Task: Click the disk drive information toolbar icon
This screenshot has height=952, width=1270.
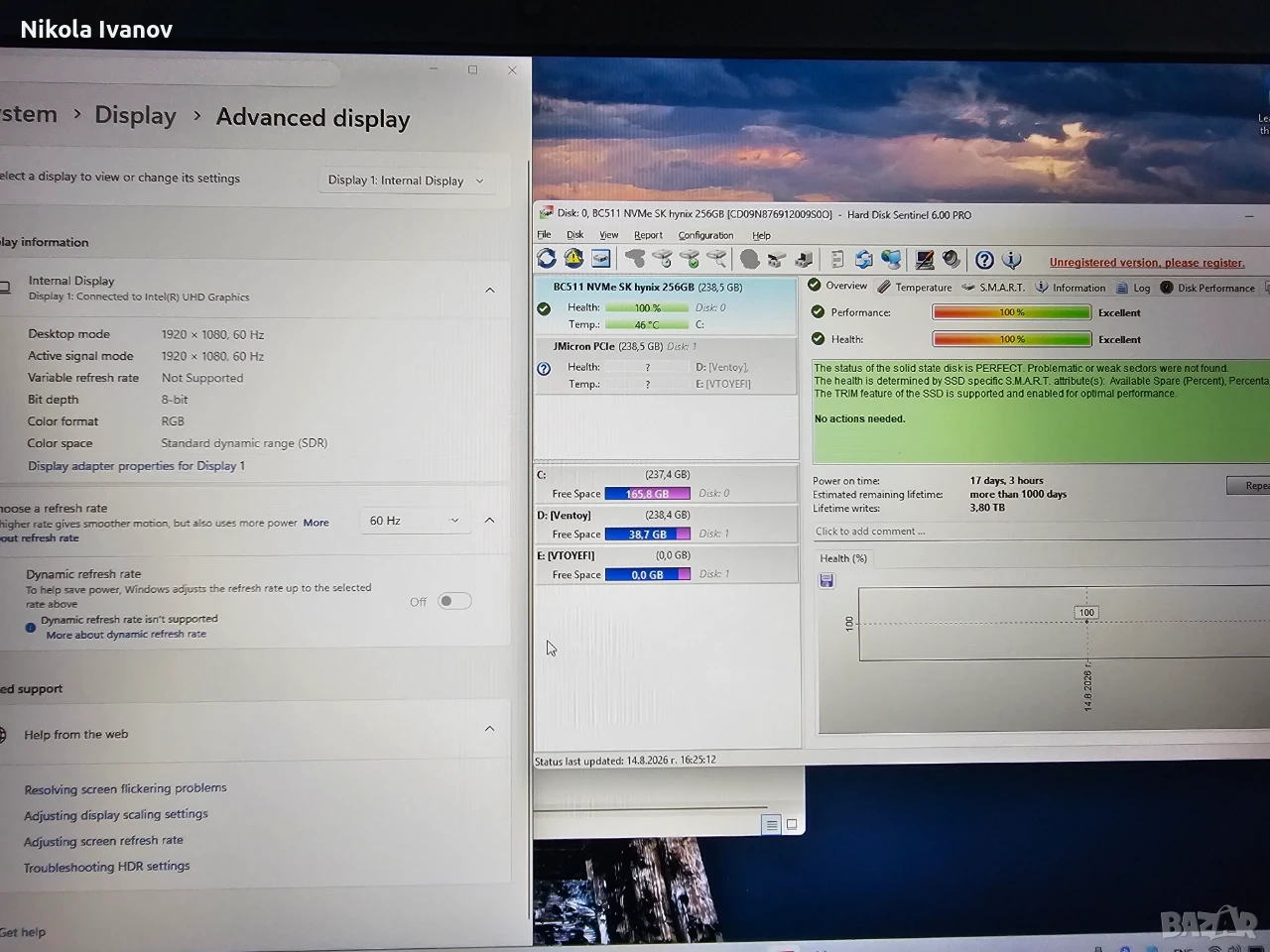Action: [x=601, y=259]
